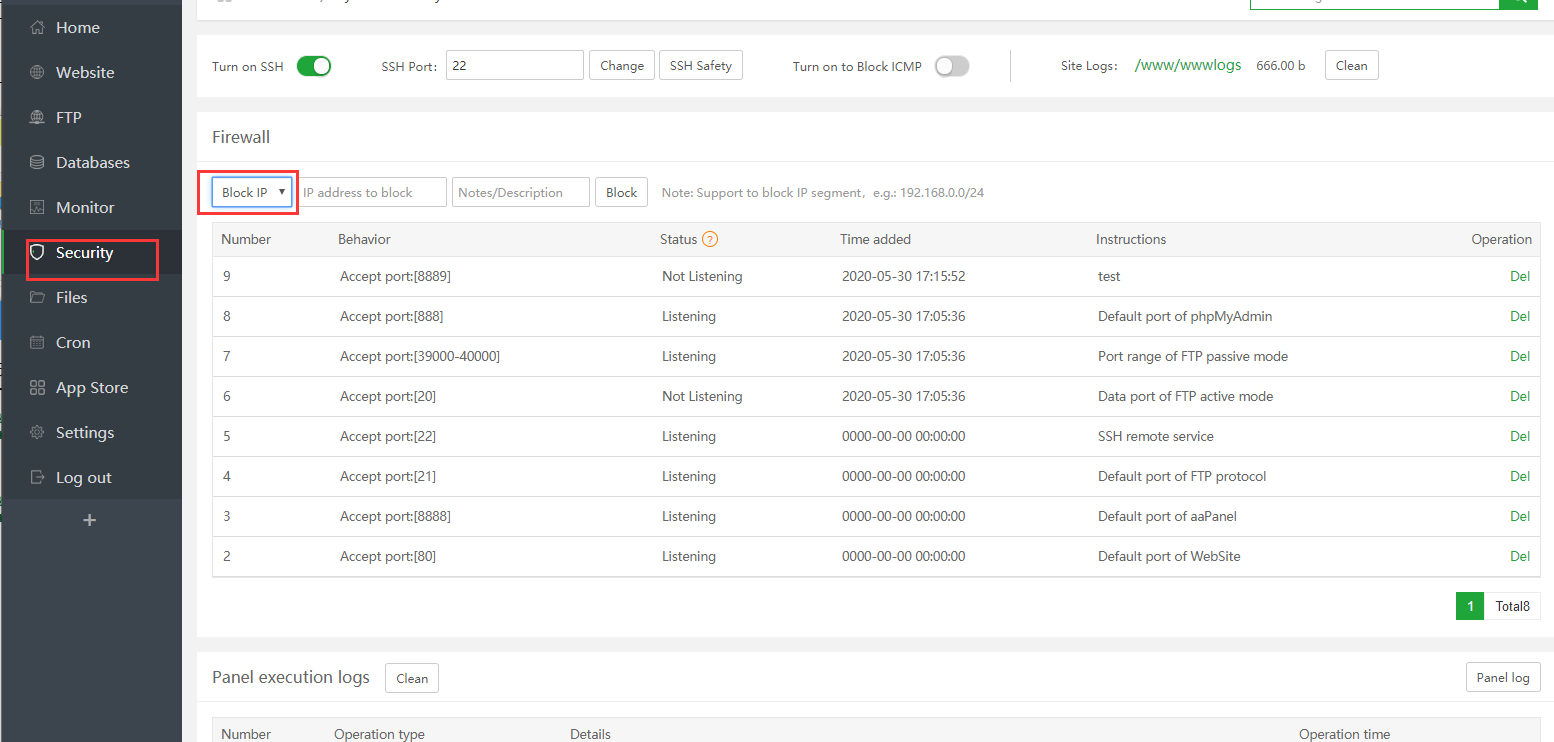Click the SSH Safety button
Viewport: 1554px width, 742px height.
point(700,66)
